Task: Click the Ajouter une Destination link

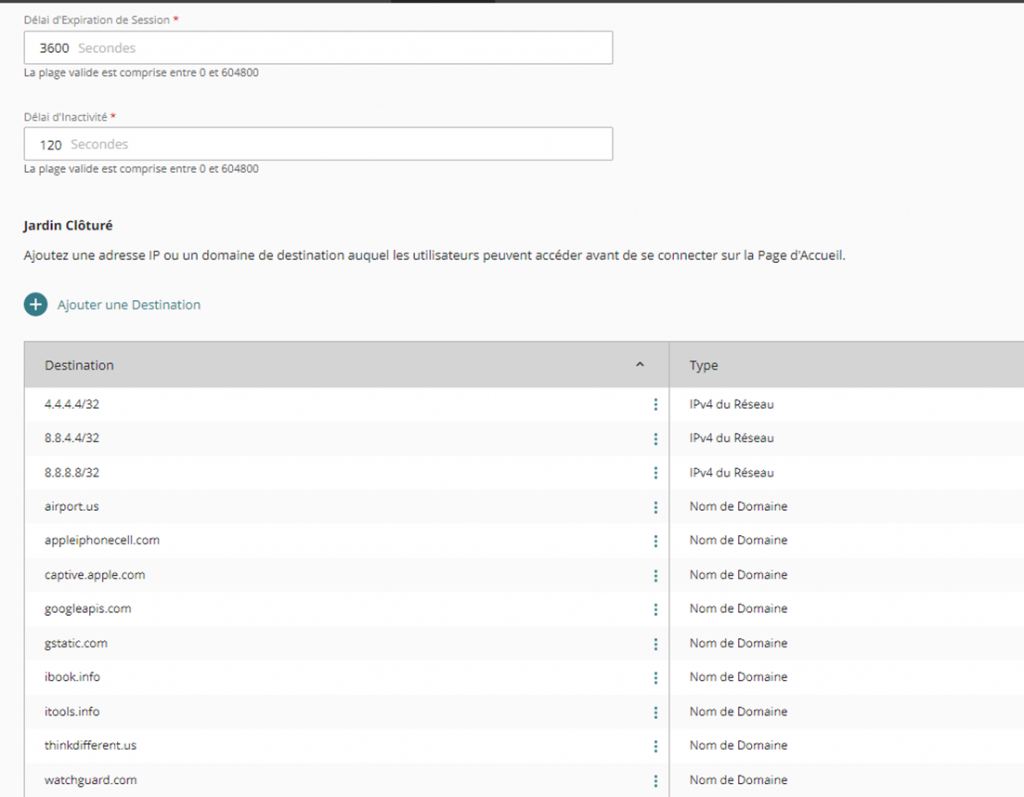Action: point(129,305)
